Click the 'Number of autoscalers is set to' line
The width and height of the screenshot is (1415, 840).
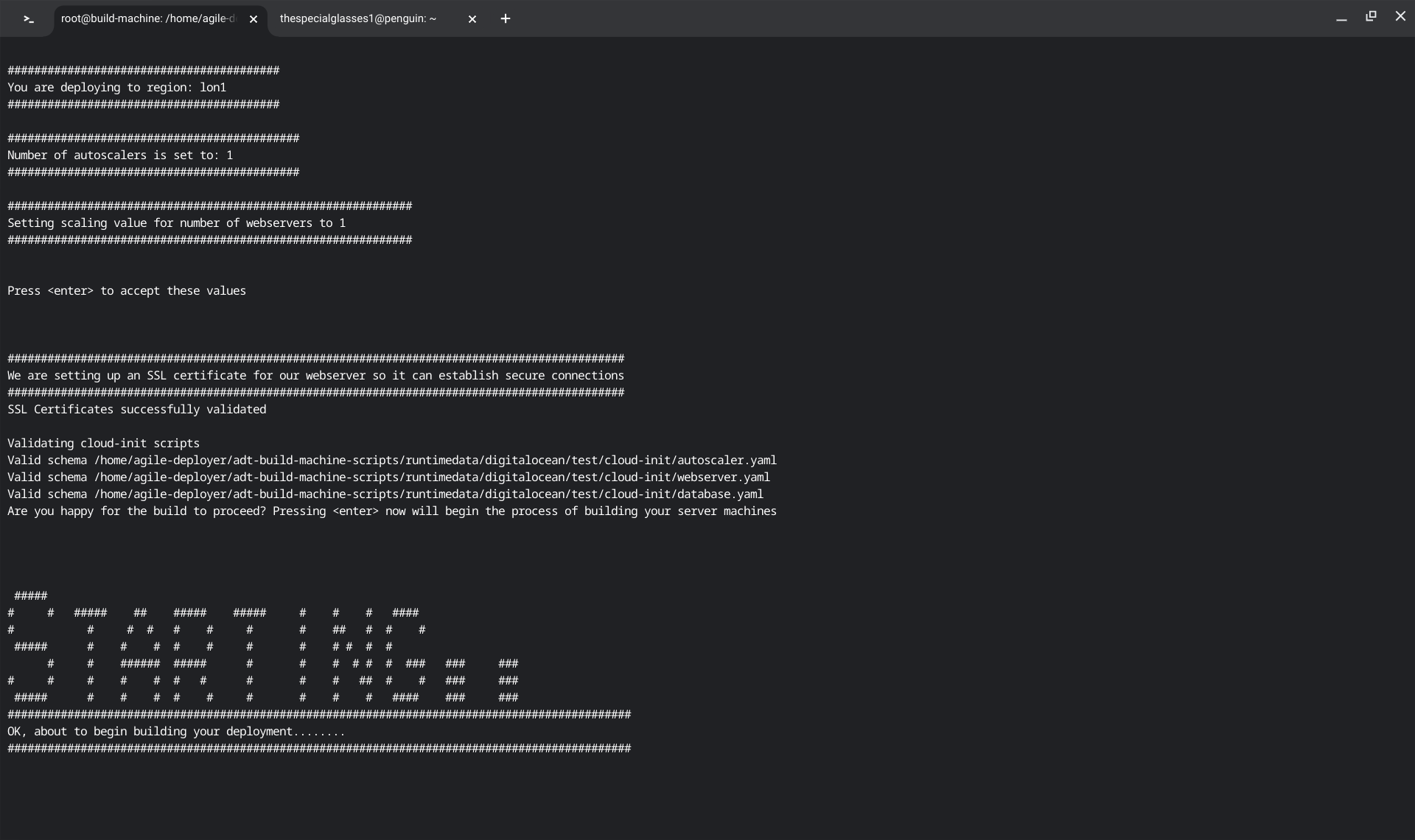pyautogui.click(x=120, y=155)
